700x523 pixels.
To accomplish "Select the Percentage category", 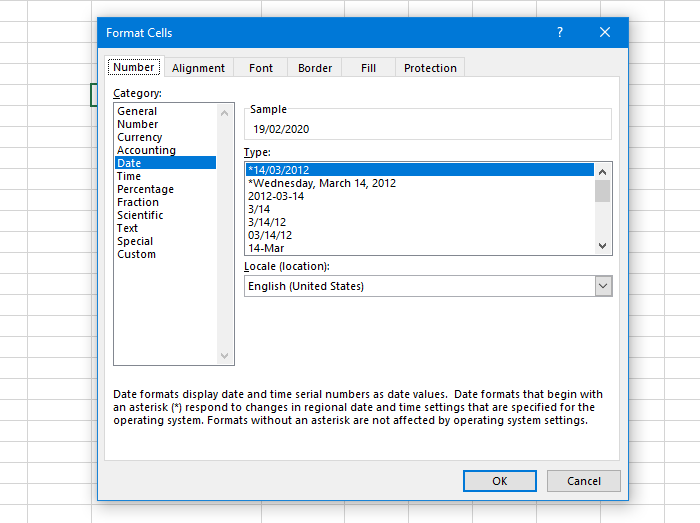I will click(145, 189).
